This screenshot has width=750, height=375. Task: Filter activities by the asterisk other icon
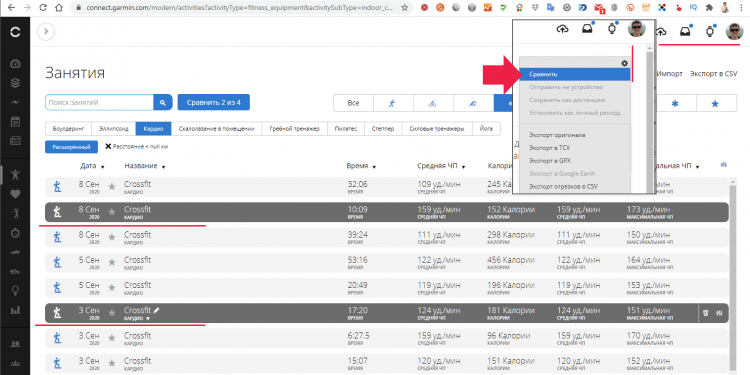coord(675,103)
